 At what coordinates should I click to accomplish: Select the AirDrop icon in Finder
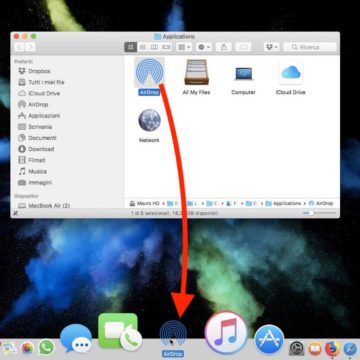(150, 71)
